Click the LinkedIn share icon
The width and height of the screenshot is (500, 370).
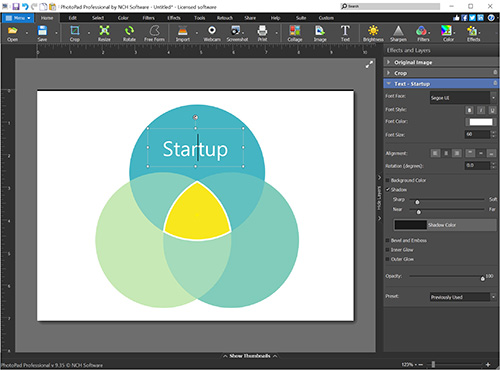(480, 18)
